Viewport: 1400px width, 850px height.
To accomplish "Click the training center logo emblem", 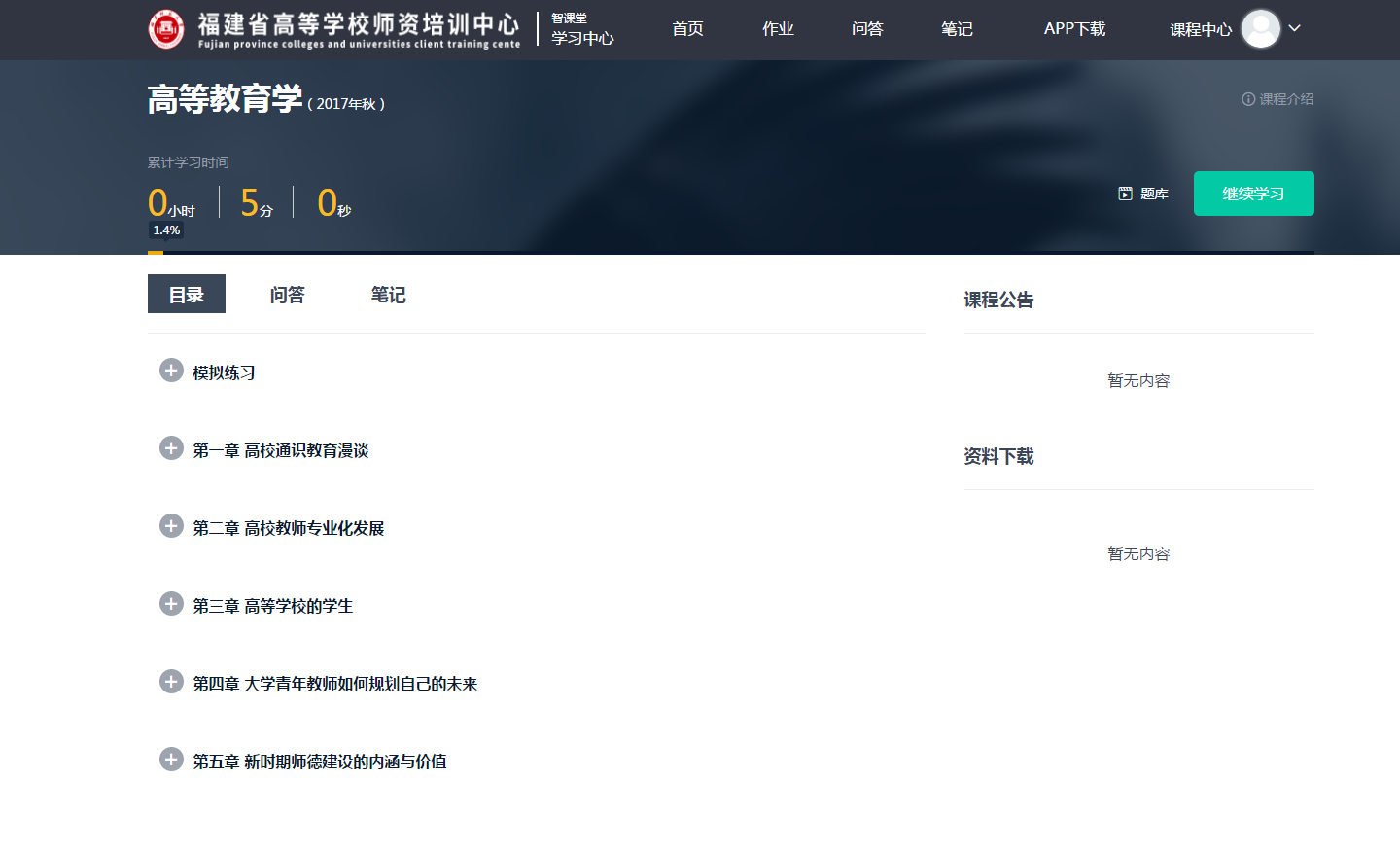I will point(166,29).
